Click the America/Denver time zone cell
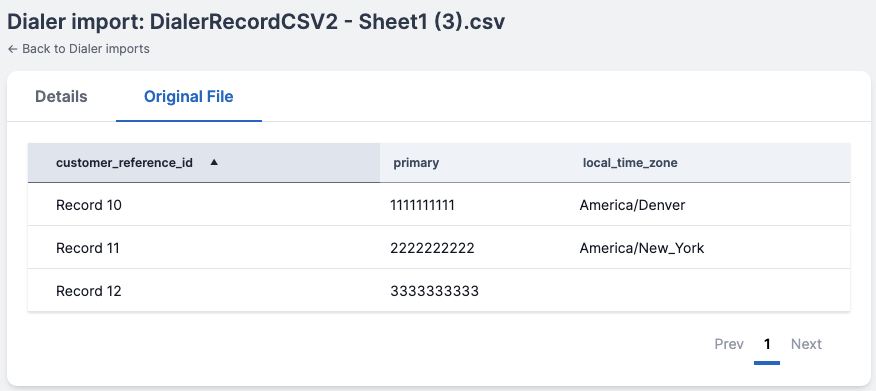The height and width of the screenshot is (391, 876). pos(632,205)
